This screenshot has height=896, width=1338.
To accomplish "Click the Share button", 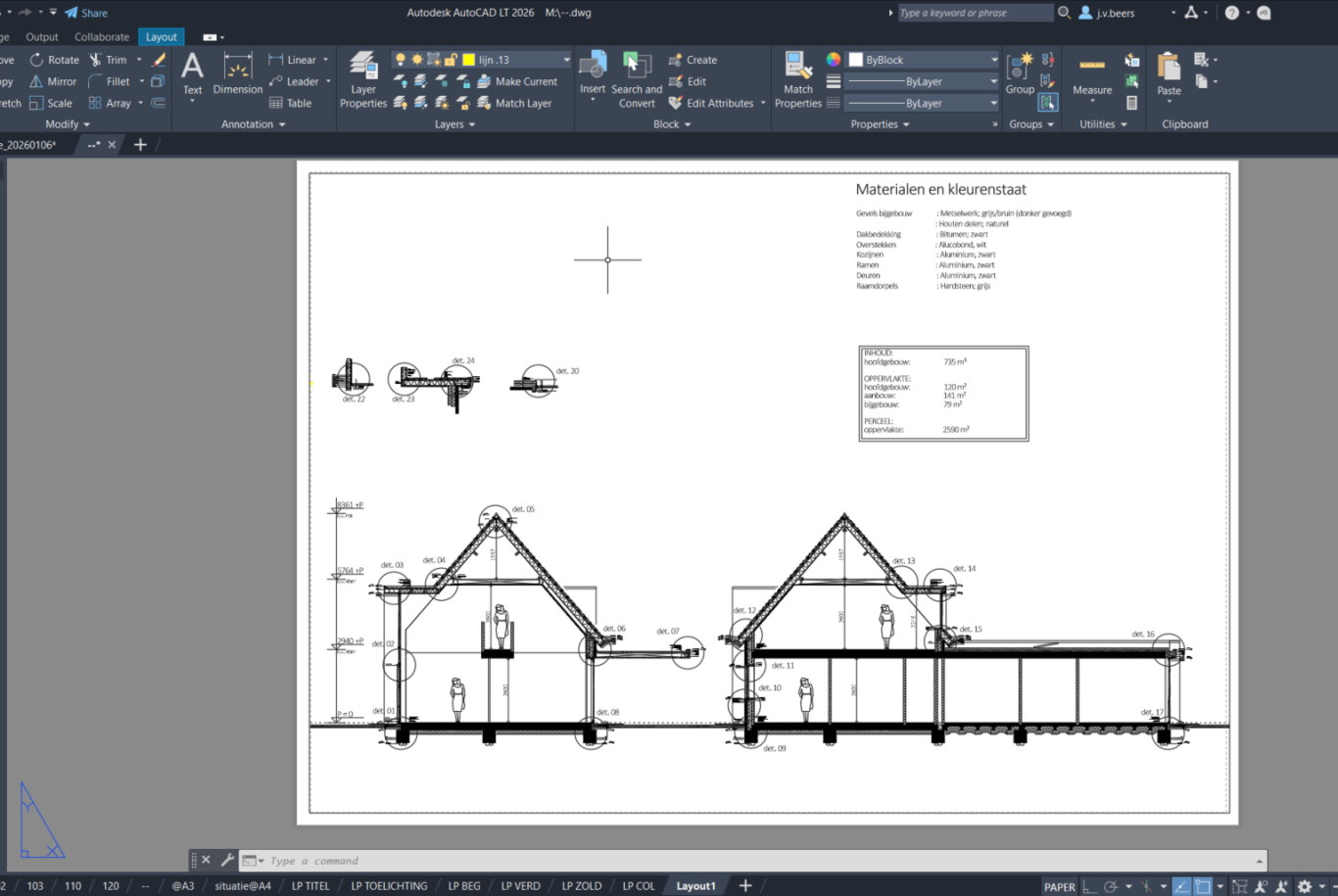I will [x=86, y=13].
